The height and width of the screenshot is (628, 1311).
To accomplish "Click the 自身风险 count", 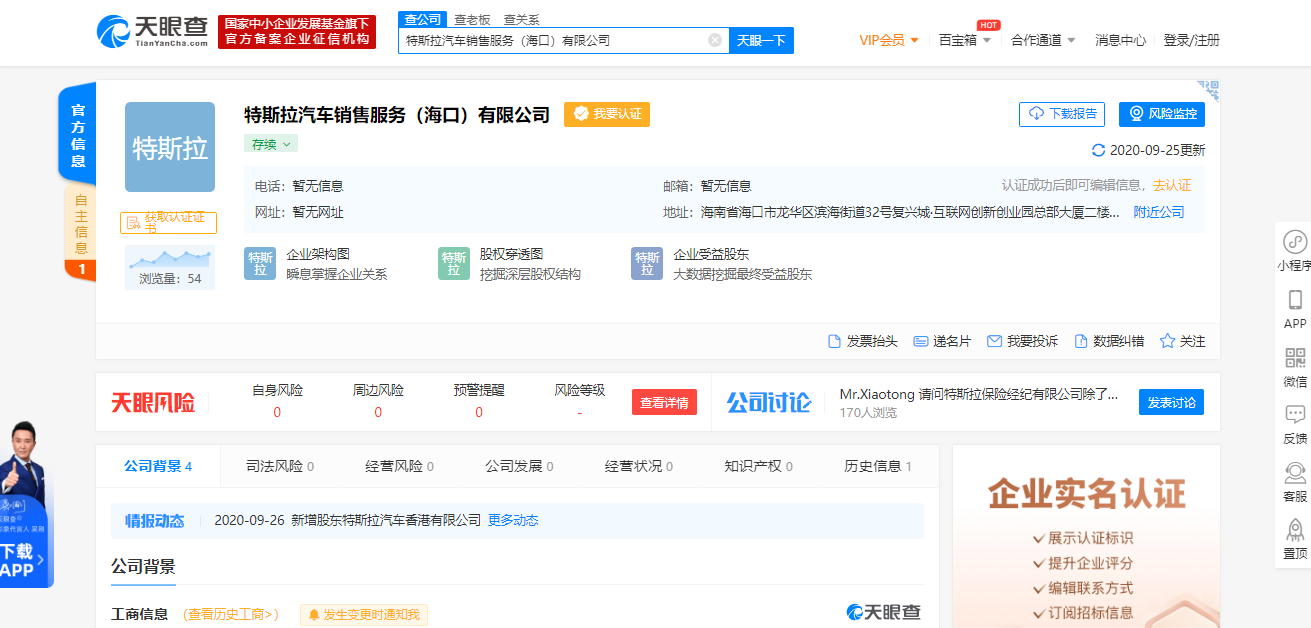I will click(x=277, y=412).
